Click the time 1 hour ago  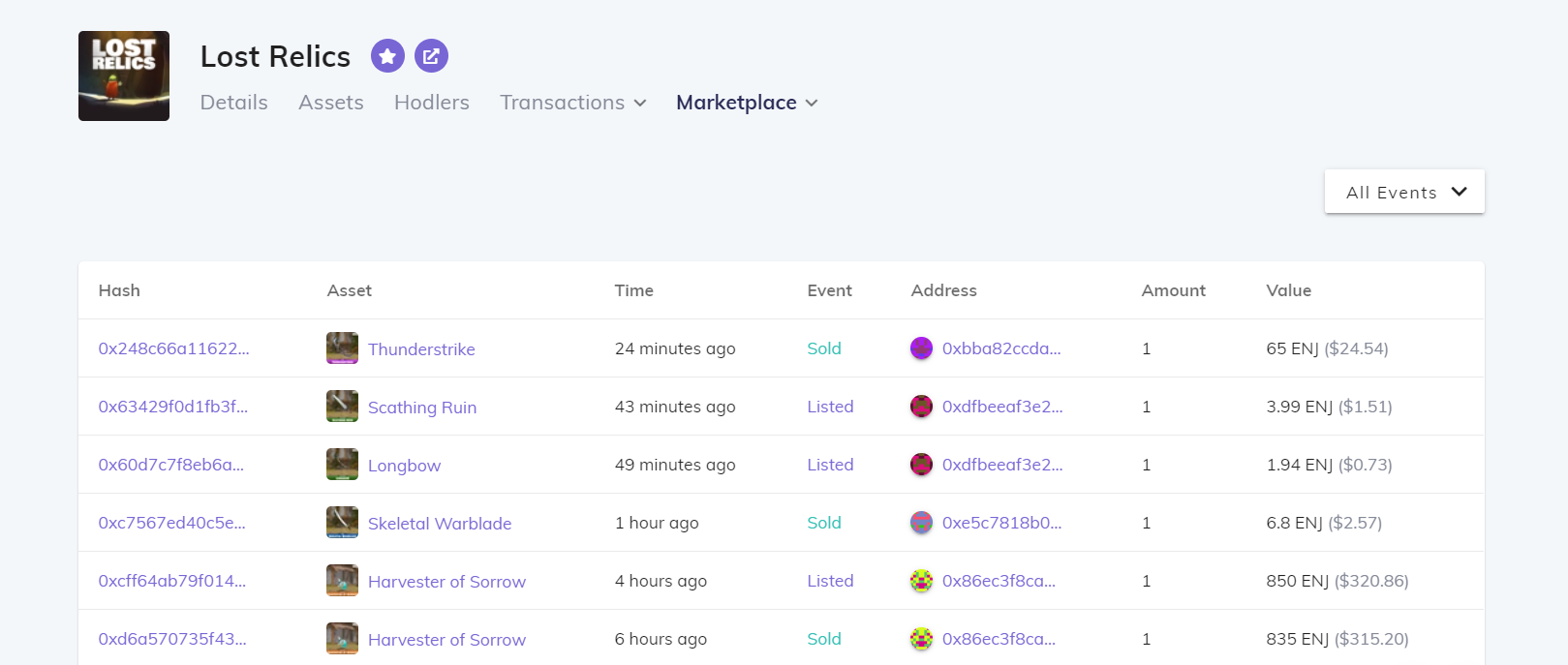(657, 523)
